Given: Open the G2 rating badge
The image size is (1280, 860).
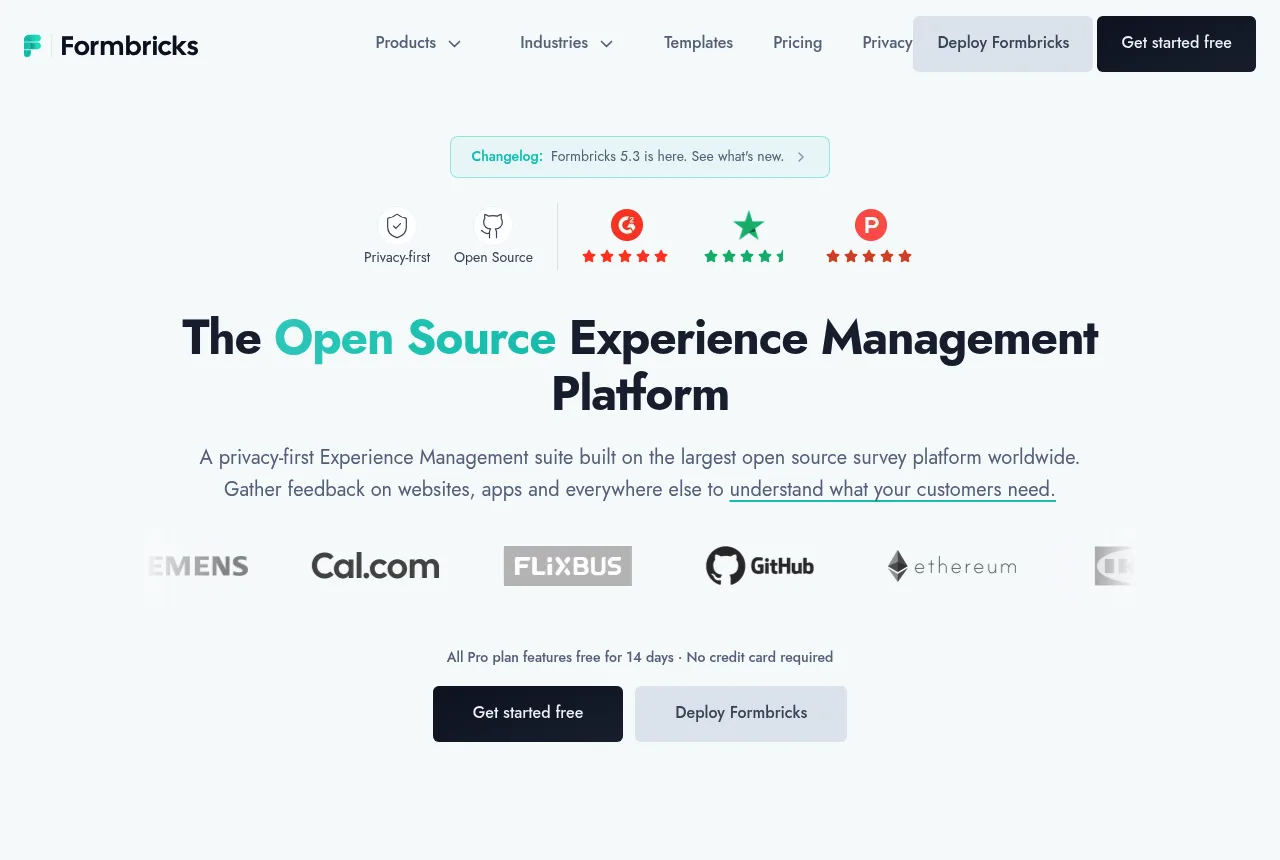Looking at the screenshot, I should 627,225.
